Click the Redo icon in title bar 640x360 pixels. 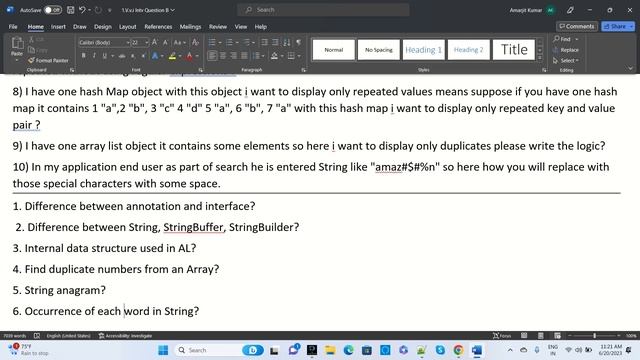pos(98,10)
